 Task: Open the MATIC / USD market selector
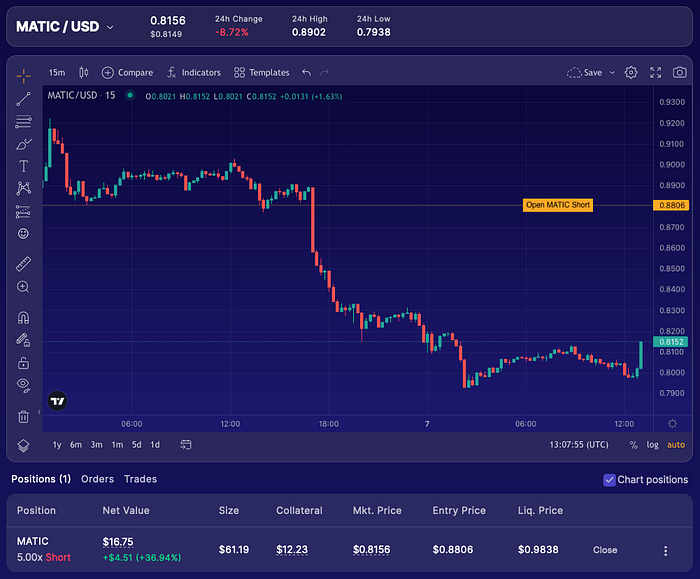click(x=65, y=27)
